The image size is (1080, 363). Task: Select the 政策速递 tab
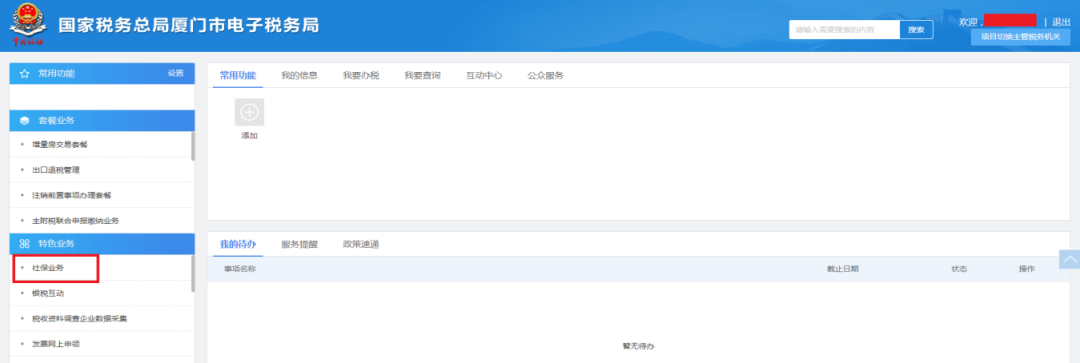click(361, 245)
